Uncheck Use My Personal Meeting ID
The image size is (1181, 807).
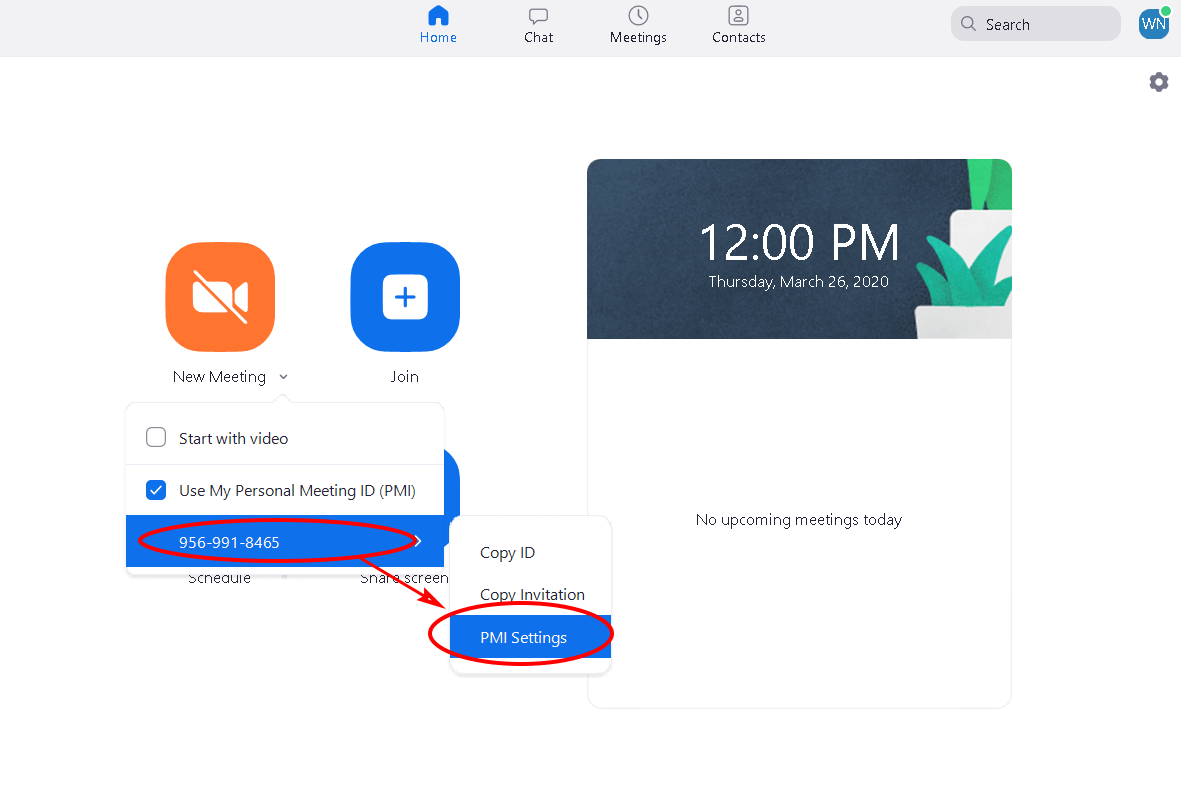click(x=156, y=490)
